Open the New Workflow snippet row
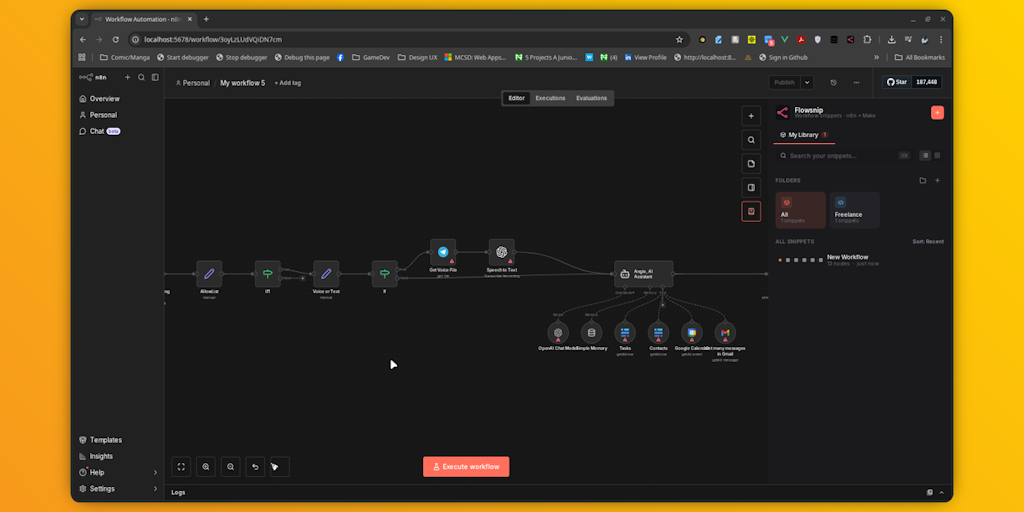 pos(860,260)
